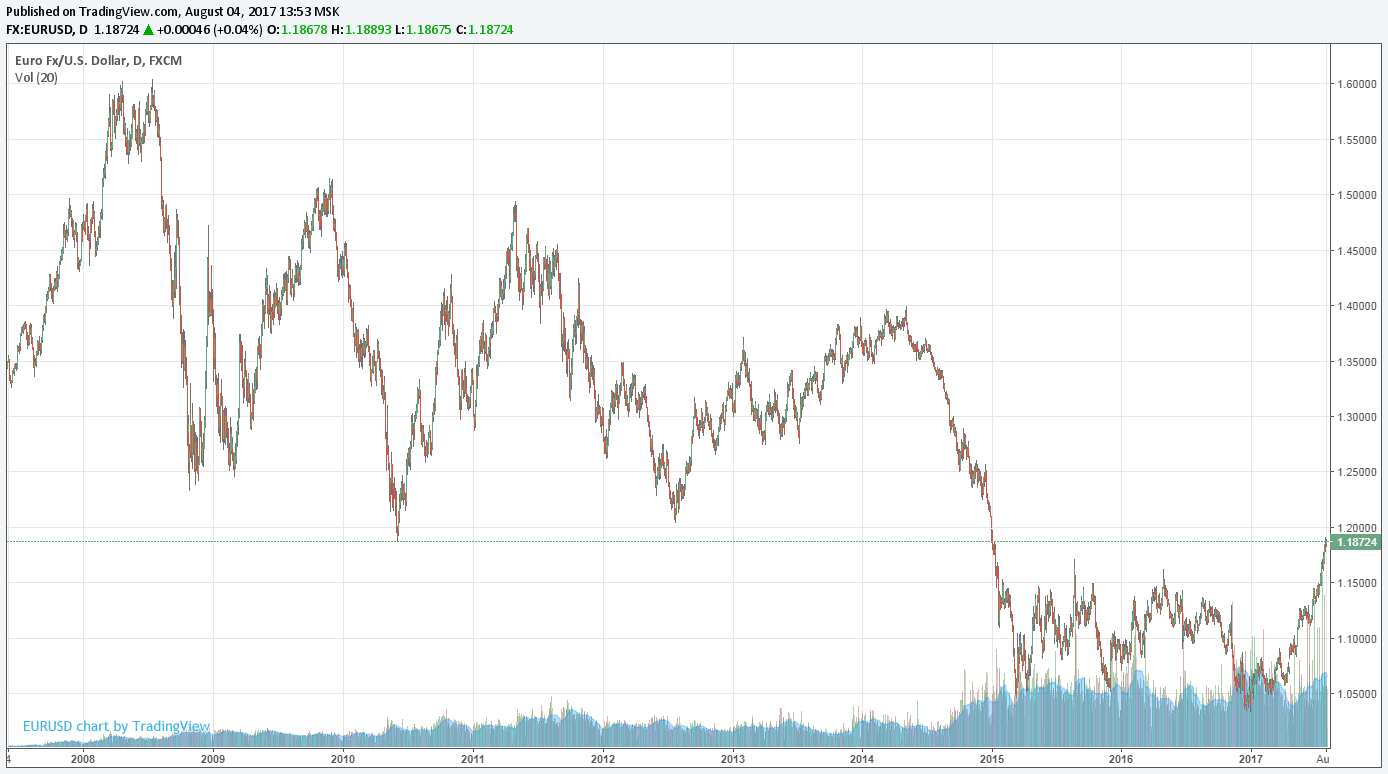
Task: Select the 'Vol (20)' indicator label
Action: (36, 78)
